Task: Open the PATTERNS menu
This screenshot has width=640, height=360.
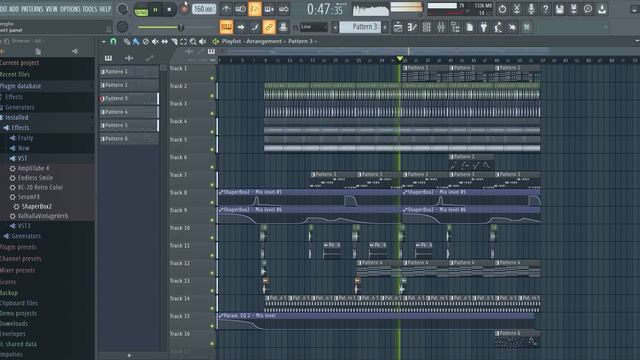Action: click(x=32, y=9)
